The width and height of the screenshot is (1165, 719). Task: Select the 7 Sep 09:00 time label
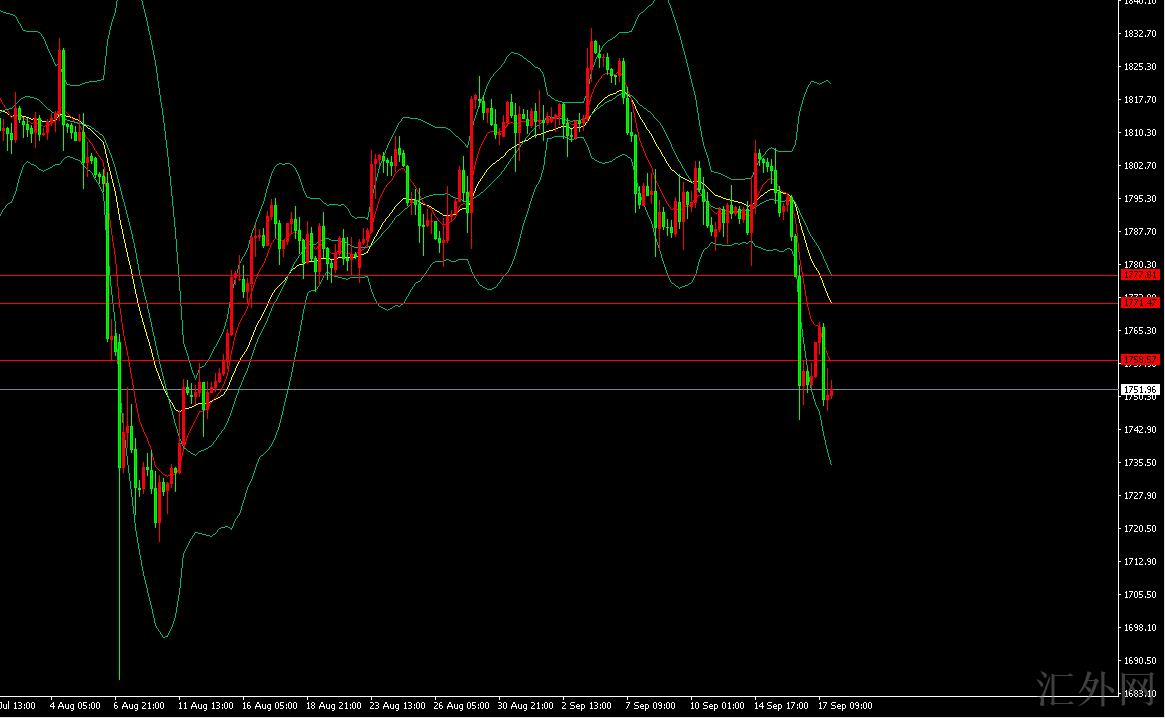(x=651, y=706)
